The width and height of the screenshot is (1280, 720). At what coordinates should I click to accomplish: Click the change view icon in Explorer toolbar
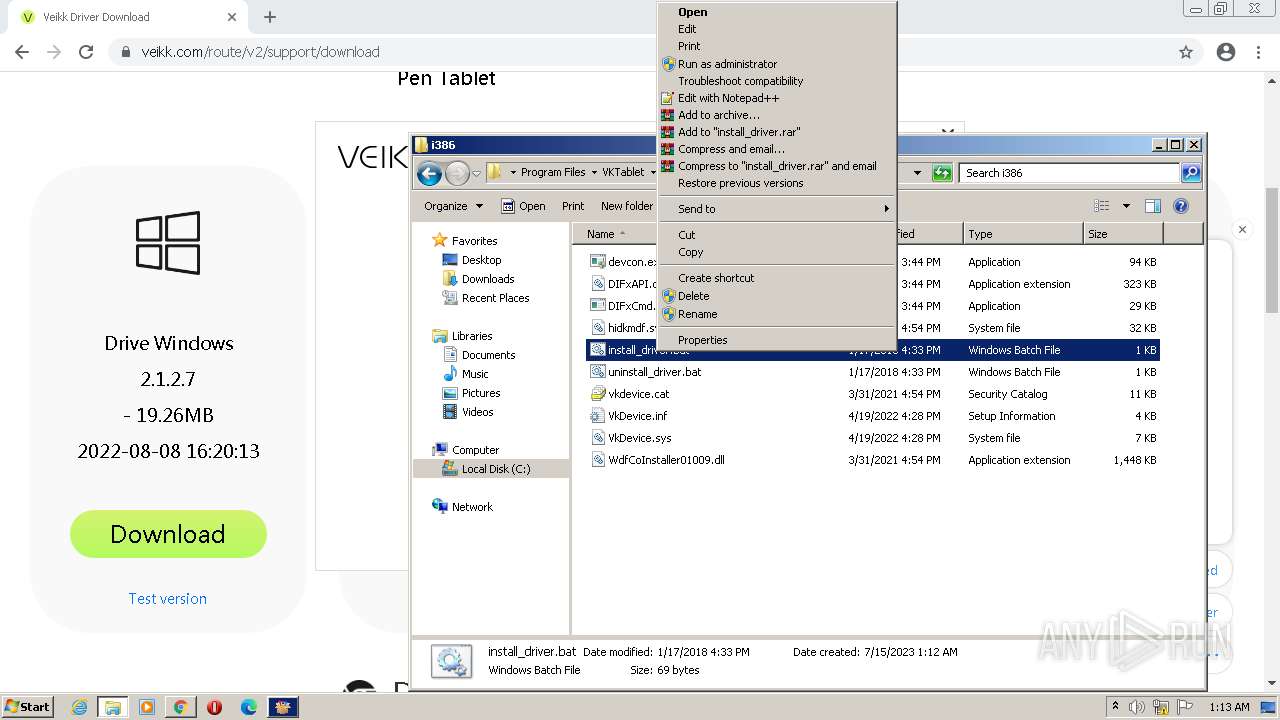1102,206
